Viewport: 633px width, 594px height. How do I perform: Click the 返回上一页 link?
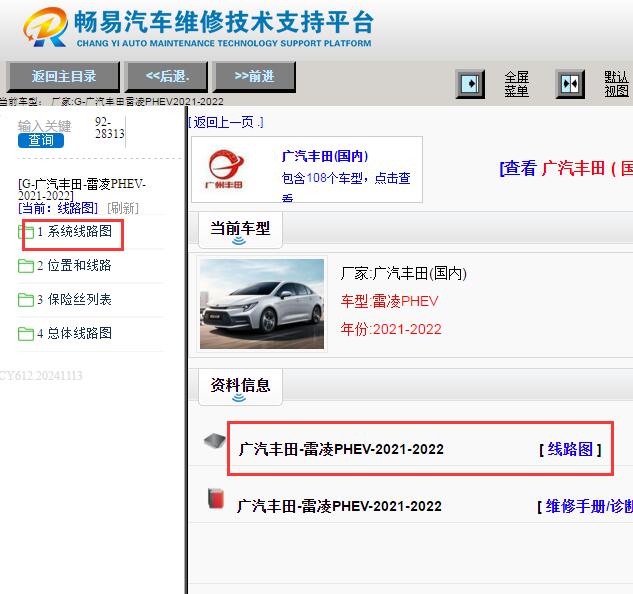pos(226,122)
